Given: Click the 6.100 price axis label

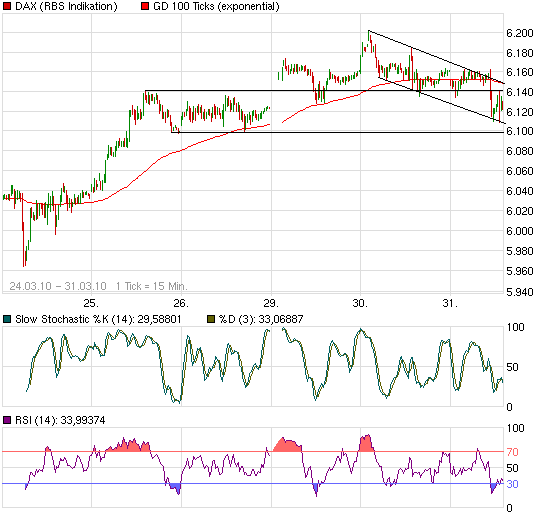Looking at the screenshot, I should click(x=520, y=131).
